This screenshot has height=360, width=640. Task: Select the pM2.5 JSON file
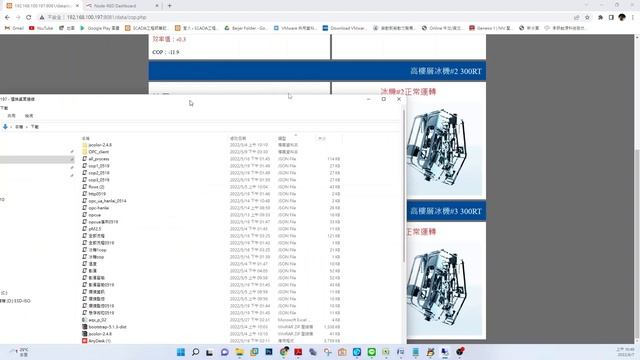[x=95, y=229]
